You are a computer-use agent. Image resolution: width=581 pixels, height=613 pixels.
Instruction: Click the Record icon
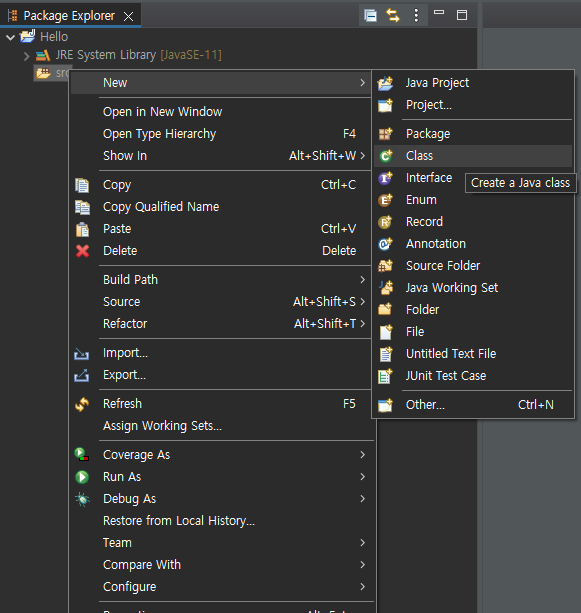[x=385, y=222]
